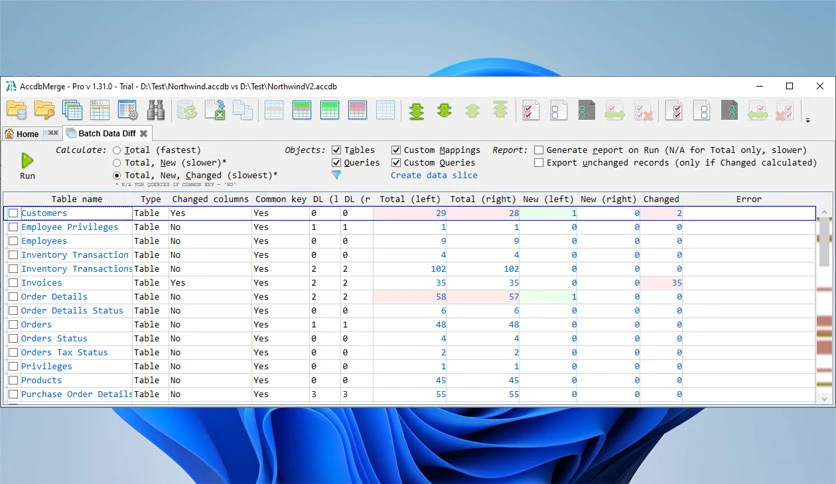Screen dimensions: 836x484
Task: Click the first red check-all document icon
Action: [x=530, y=110]
